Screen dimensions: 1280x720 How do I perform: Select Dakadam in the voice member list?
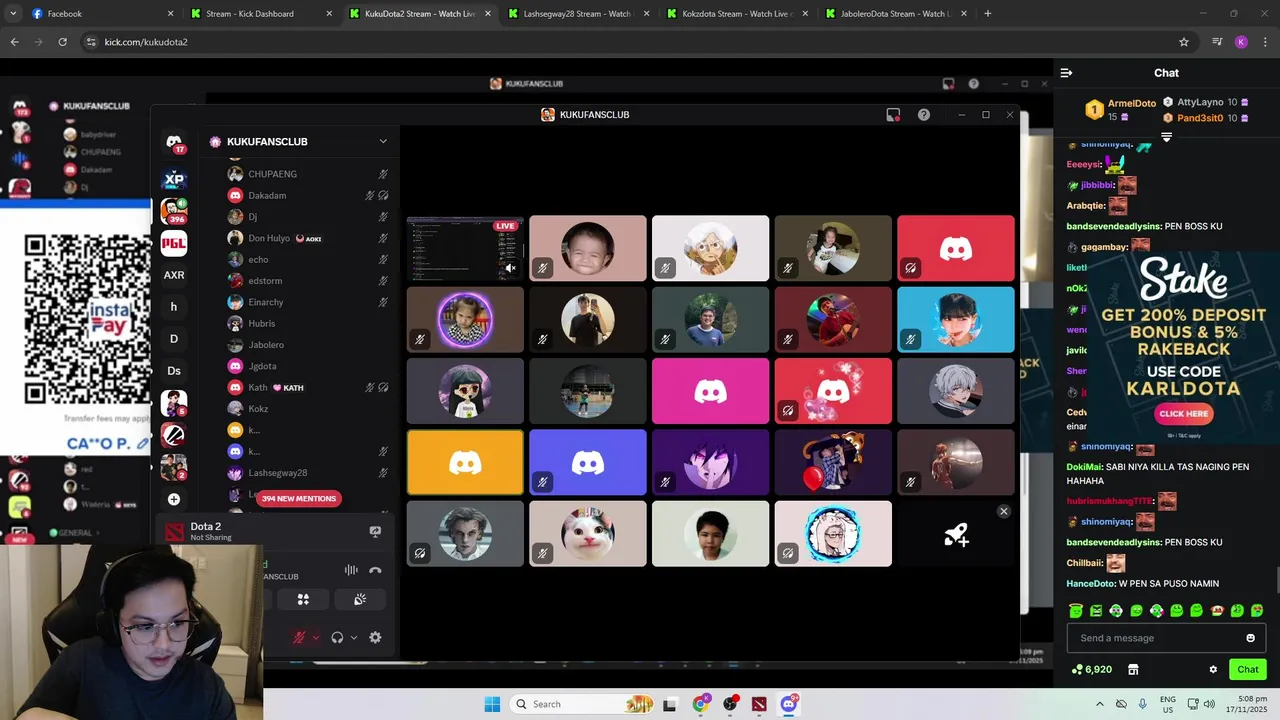point(306,196)
